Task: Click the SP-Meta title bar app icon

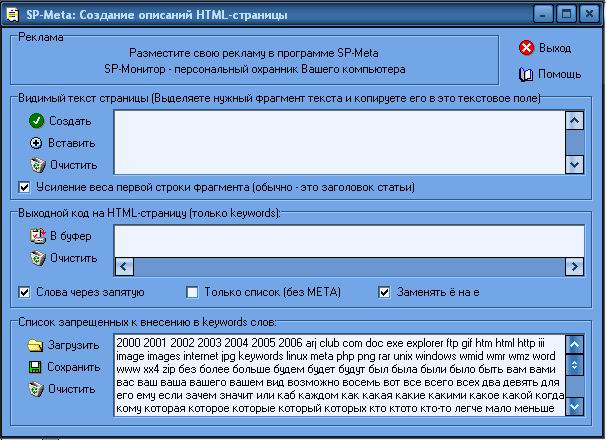Action: 13,15
